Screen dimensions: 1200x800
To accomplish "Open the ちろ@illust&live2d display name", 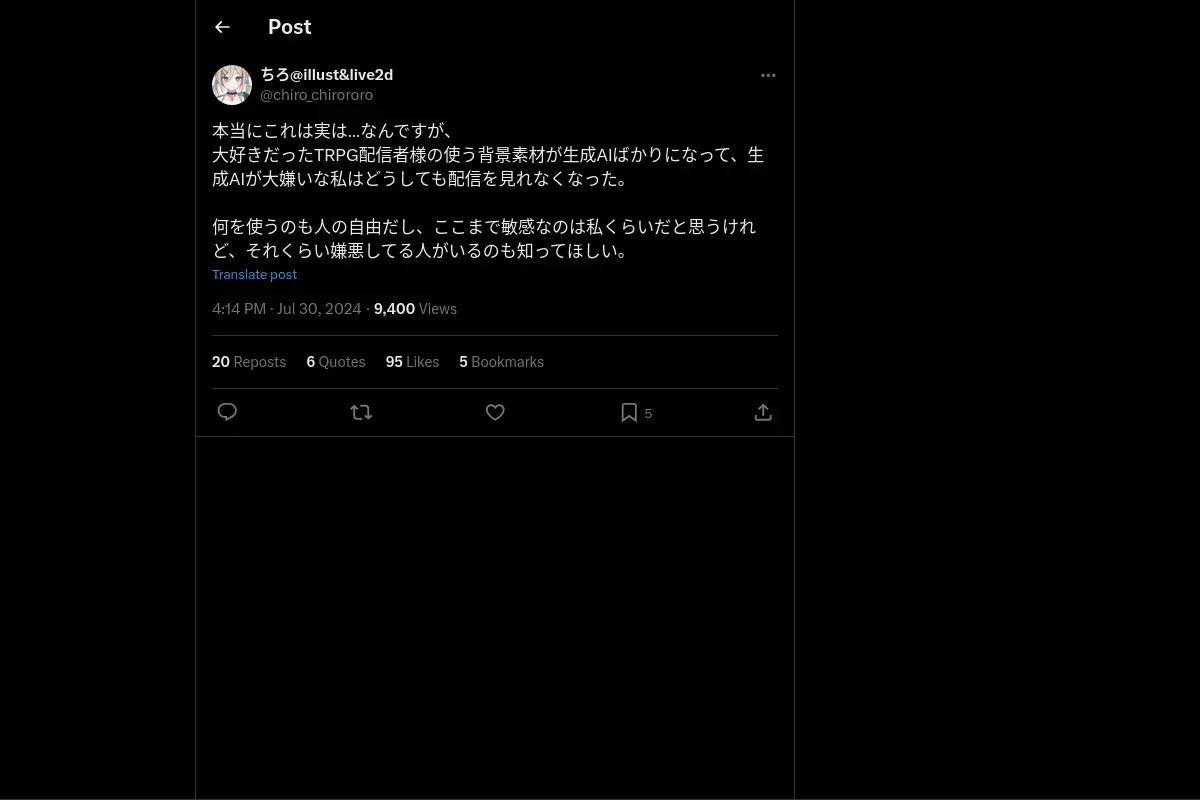I will (327, 75).
